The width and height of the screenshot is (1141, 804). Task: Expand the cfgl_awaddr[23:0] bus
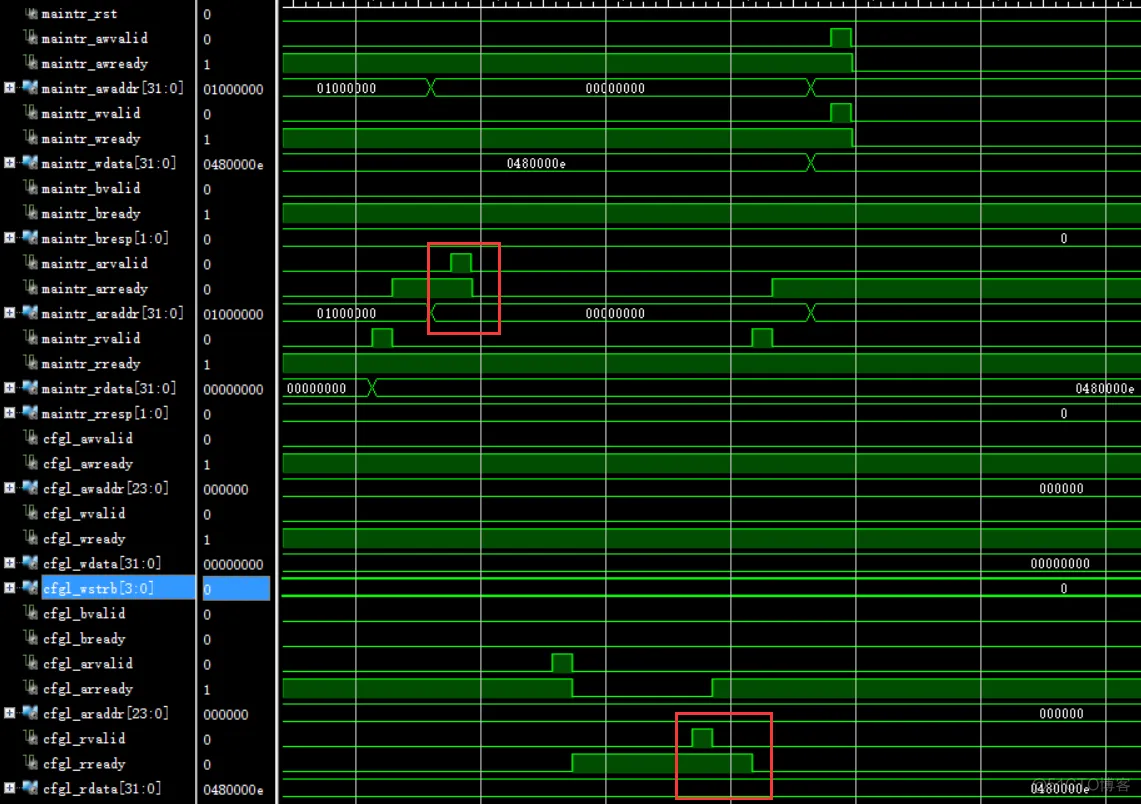coord(9,488)
